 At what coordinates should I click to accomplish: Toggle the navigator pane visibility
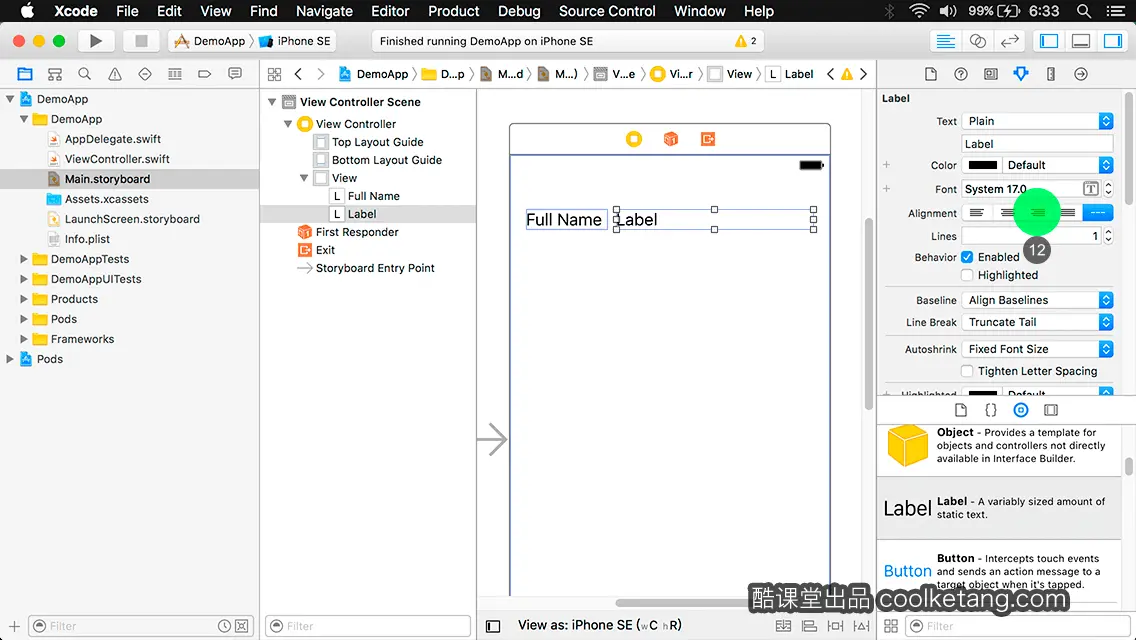coord(1048,41)
